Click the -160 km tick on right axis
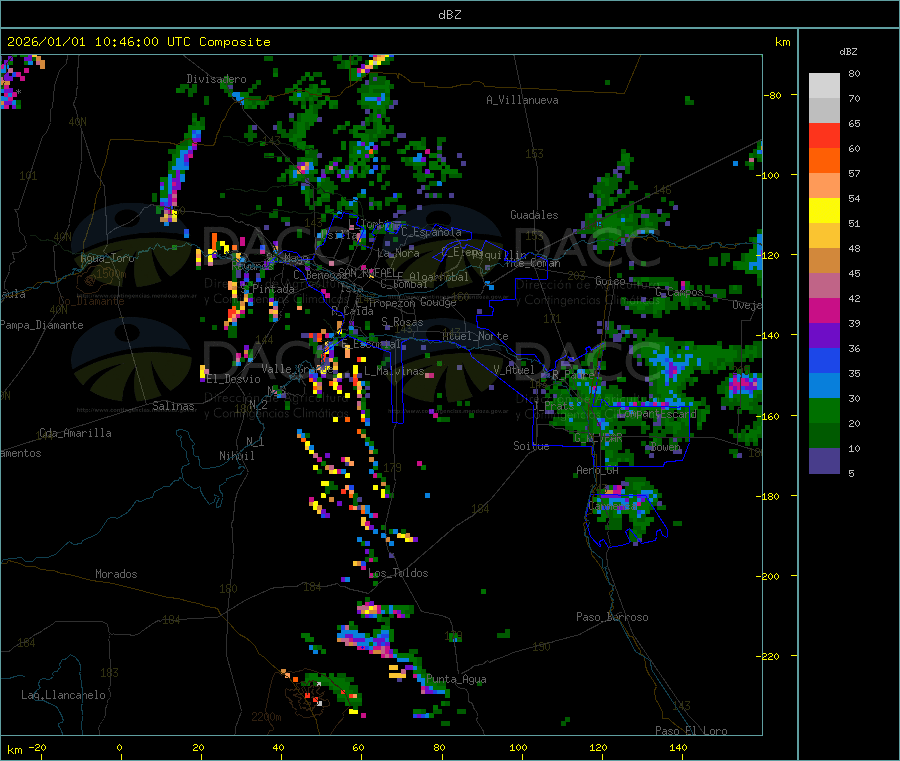 771,416
